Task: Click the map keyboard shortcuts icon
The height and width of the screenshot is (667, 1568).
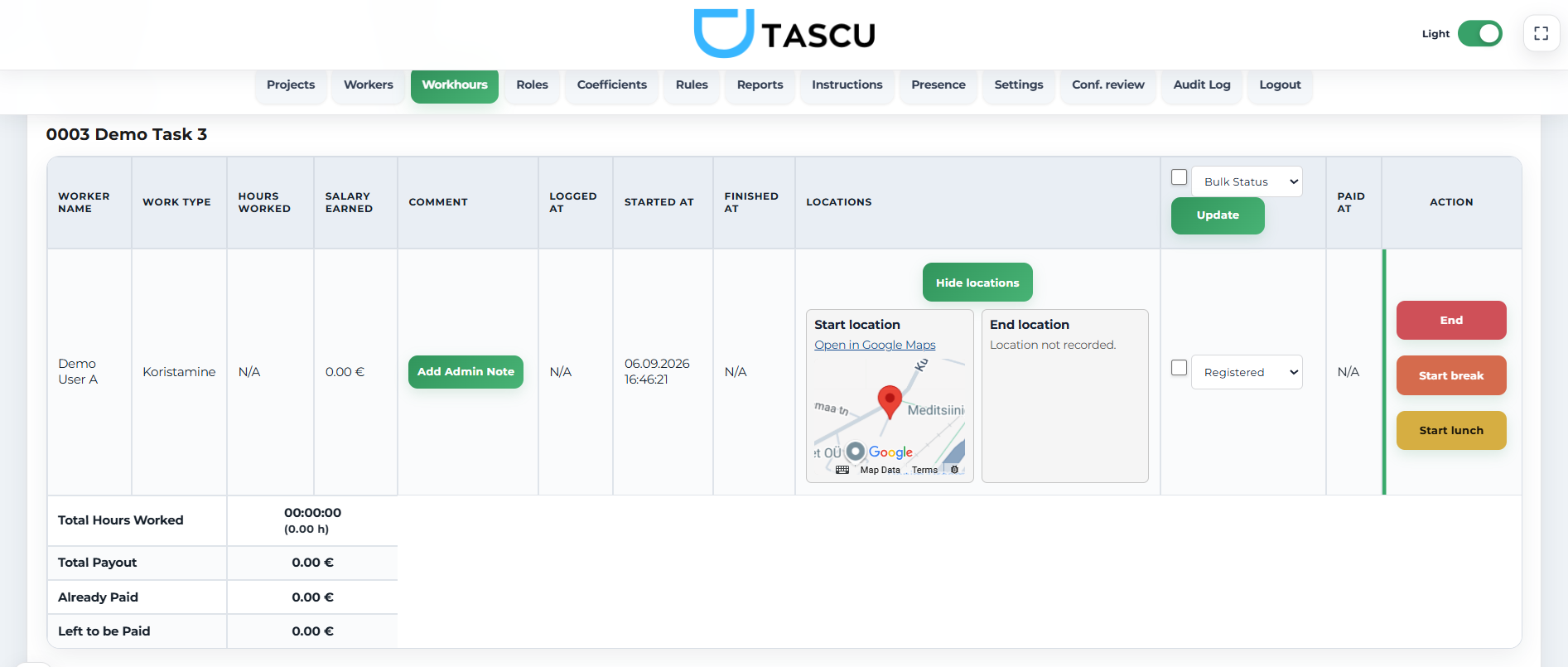Action: (842, 470)
